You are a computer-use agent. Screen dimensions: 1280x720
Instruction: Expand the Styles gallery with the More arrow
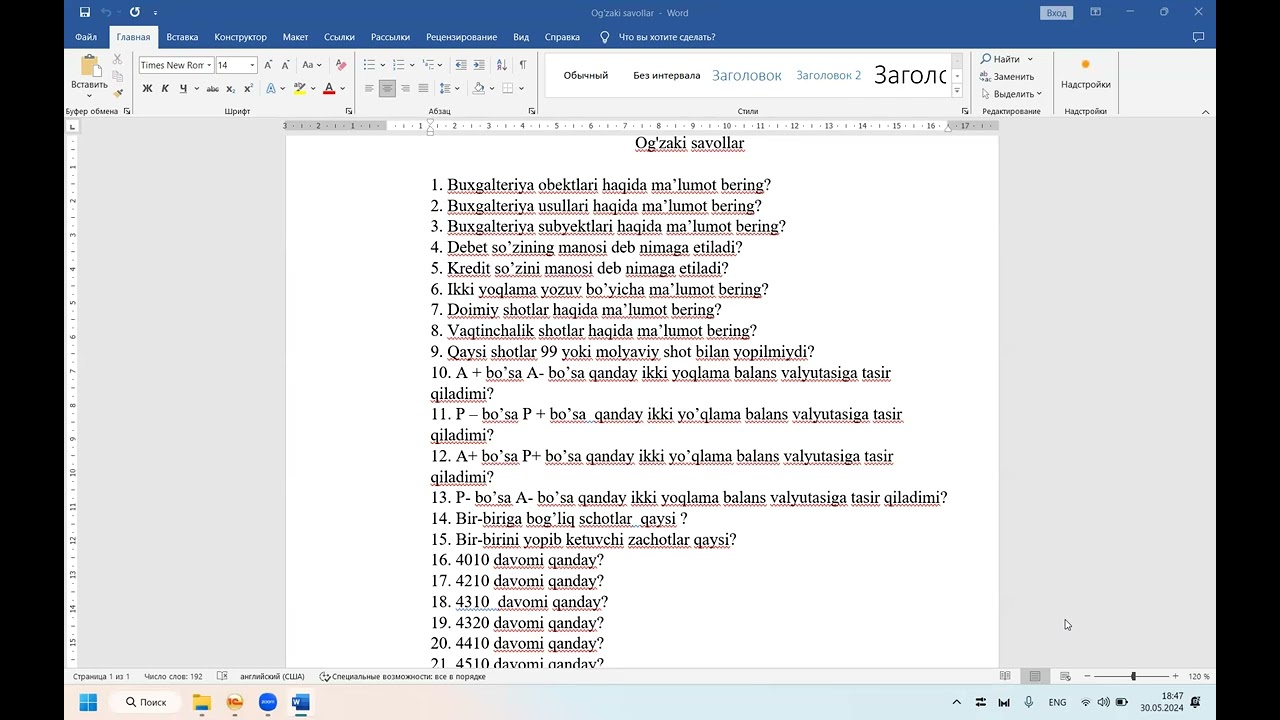click(958, 91)
